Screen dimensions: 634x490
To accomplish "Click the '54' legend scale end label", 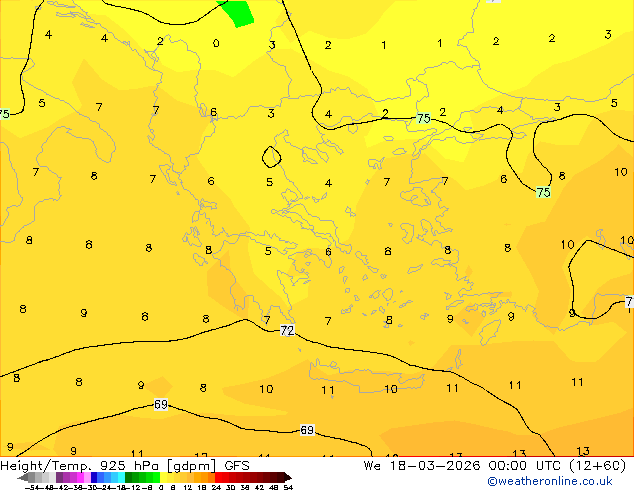I will point(288,487).
